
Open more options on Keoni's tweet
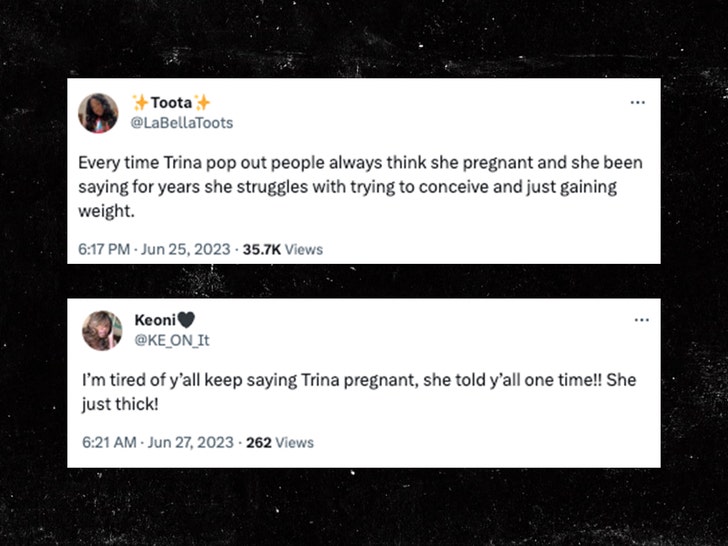(x=641, y=320)
